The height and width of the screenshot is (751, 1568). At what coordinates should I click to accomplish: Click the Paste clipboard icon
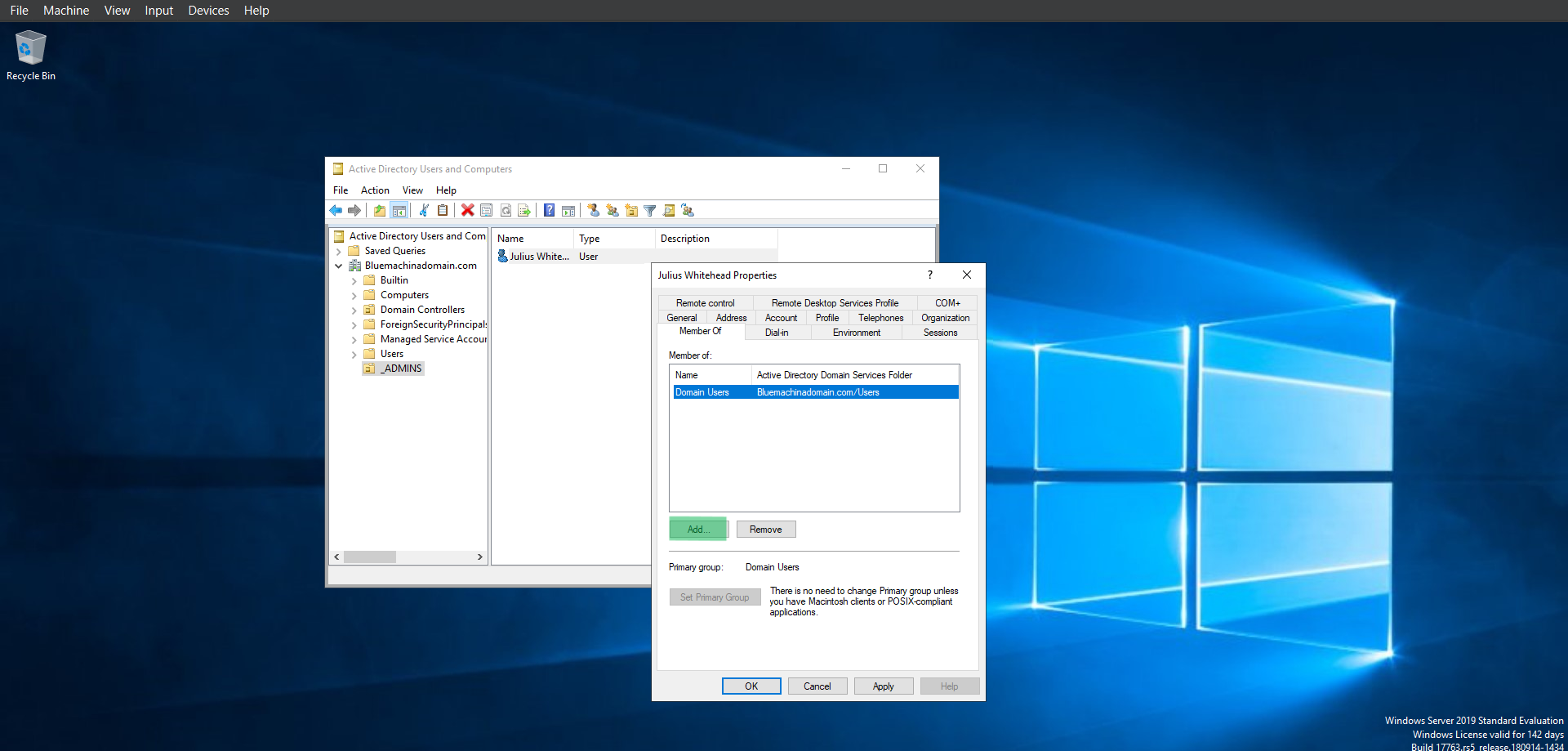pyautogui.click(x=443, y=210)
